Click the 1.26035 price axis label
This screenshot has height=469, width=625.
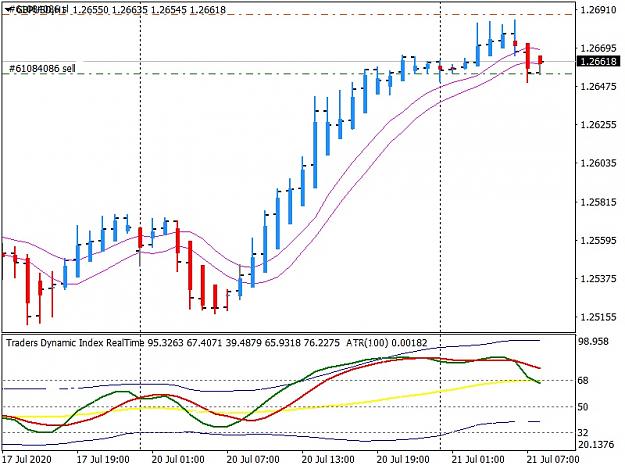coord(599,163)
